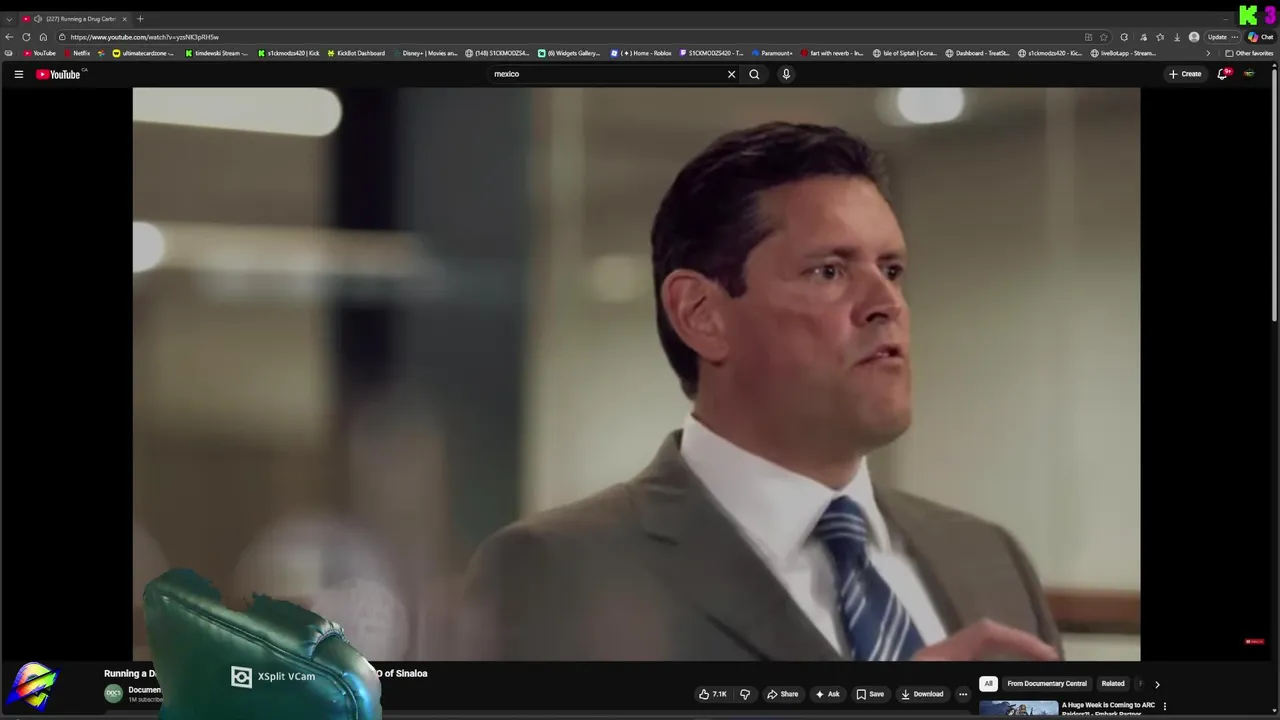This screenshot has height=720, width=1280.
Task: Close the Running a Drug Cartel tab
Action: 124,19
